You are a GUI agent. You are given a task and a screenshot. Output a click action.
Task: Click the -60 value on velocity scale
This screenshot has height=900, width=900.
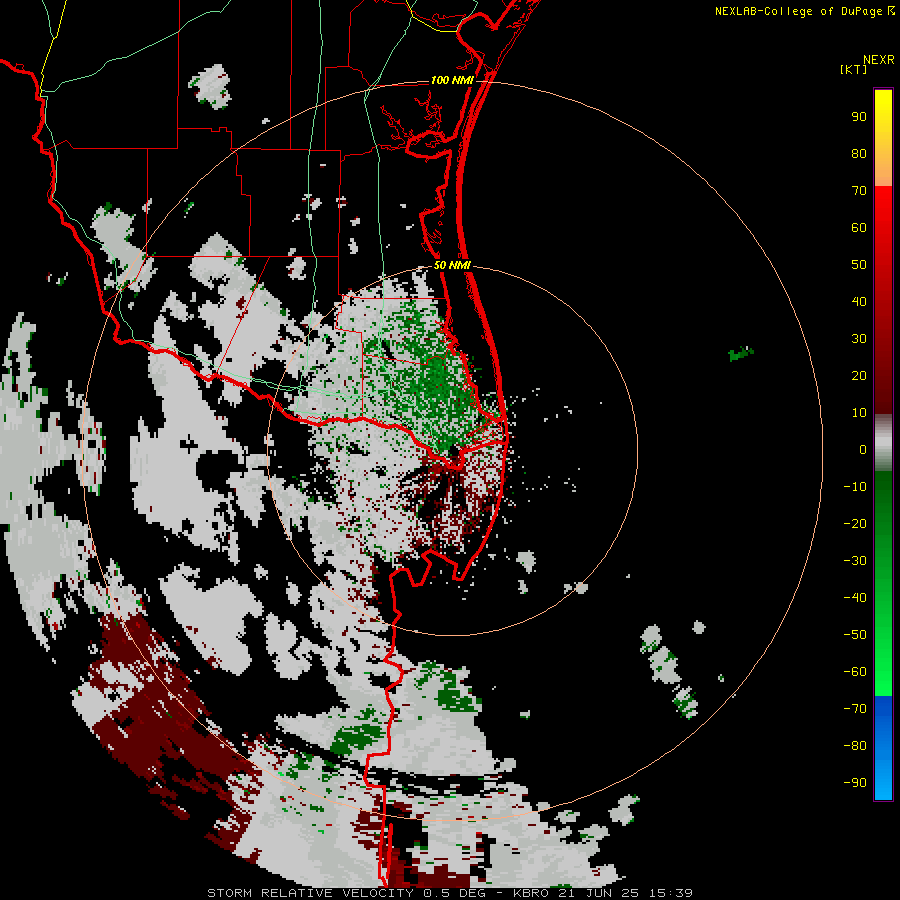click(855, 672)
